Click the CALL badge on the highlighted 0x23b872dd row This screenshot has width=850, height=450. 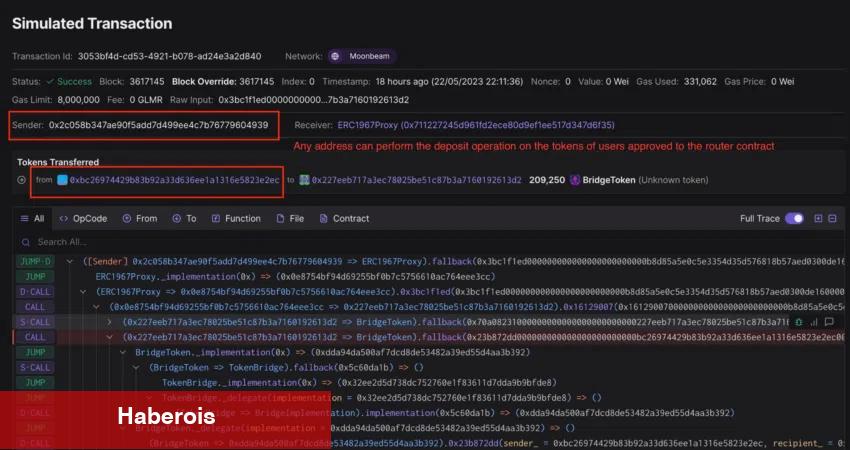pyautogui.click(x=35, y=337)
